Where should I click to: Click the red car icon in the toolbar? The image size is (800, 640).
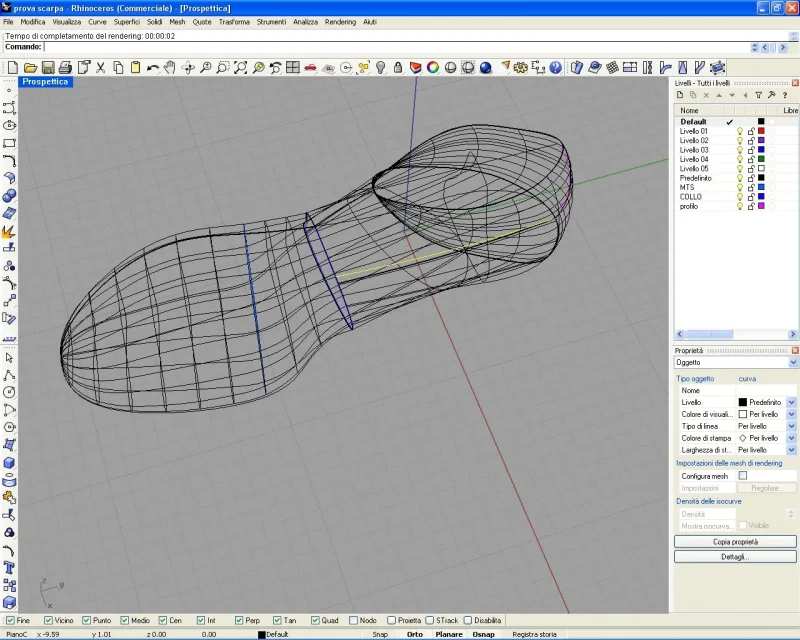(310, 67)
